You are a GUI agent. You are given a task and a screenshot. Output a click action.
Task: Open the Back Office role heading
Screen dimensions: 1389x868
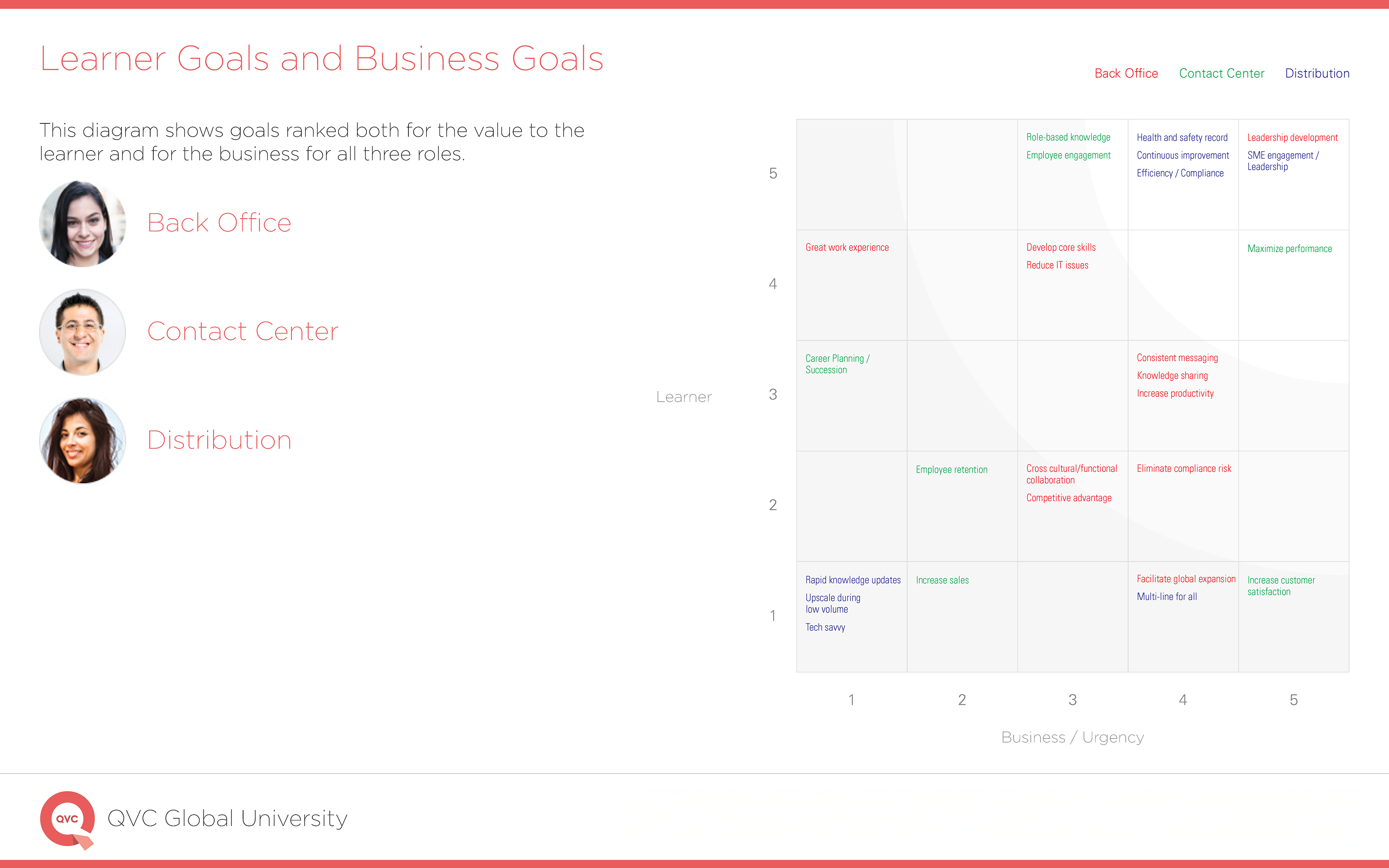coord(219,223)
